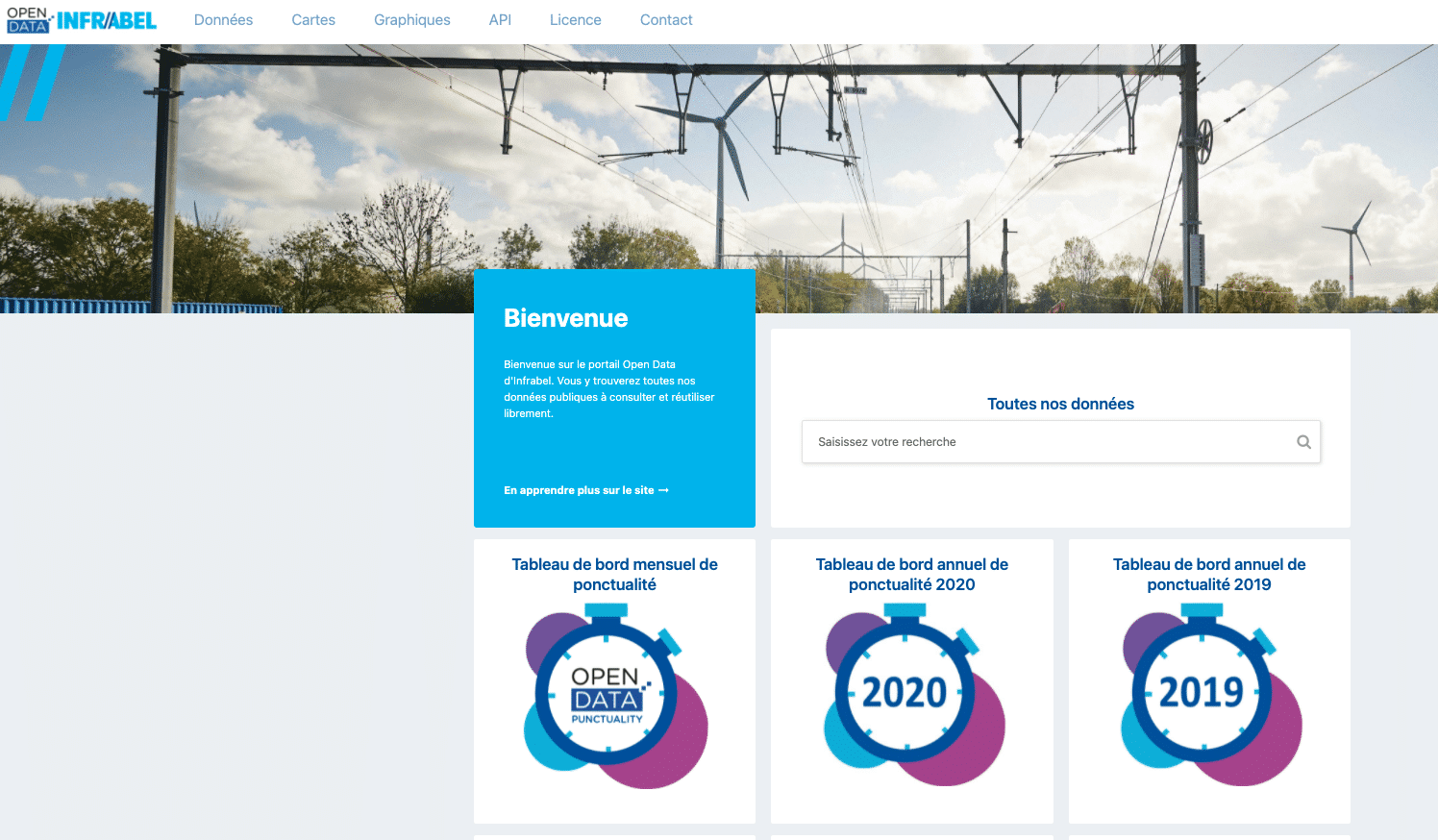1438x840 pixels.
Task: Navigate to the API page
Action: (500, 20)
